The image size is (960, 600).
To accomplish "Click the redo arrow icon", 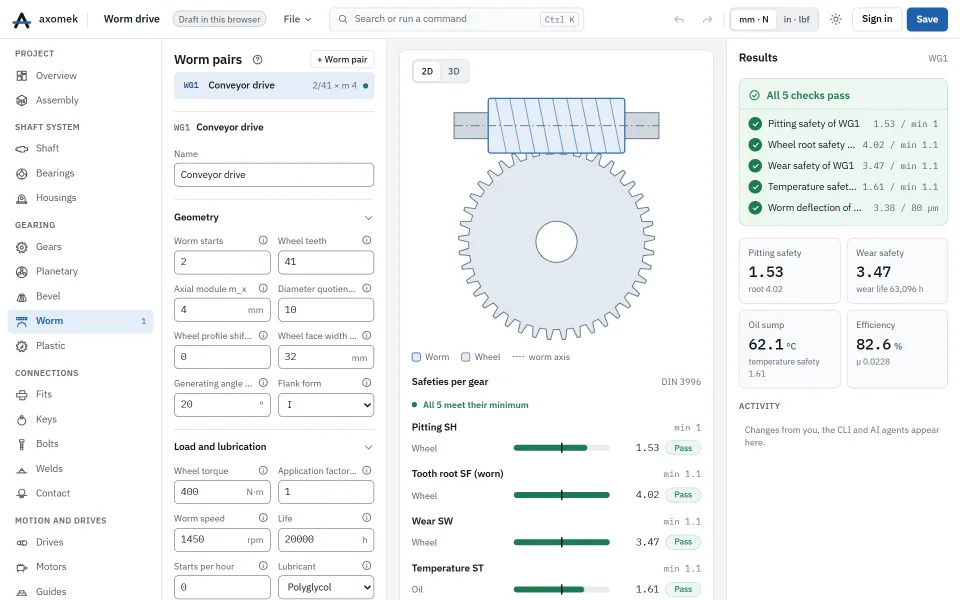I will pos(707,20).
